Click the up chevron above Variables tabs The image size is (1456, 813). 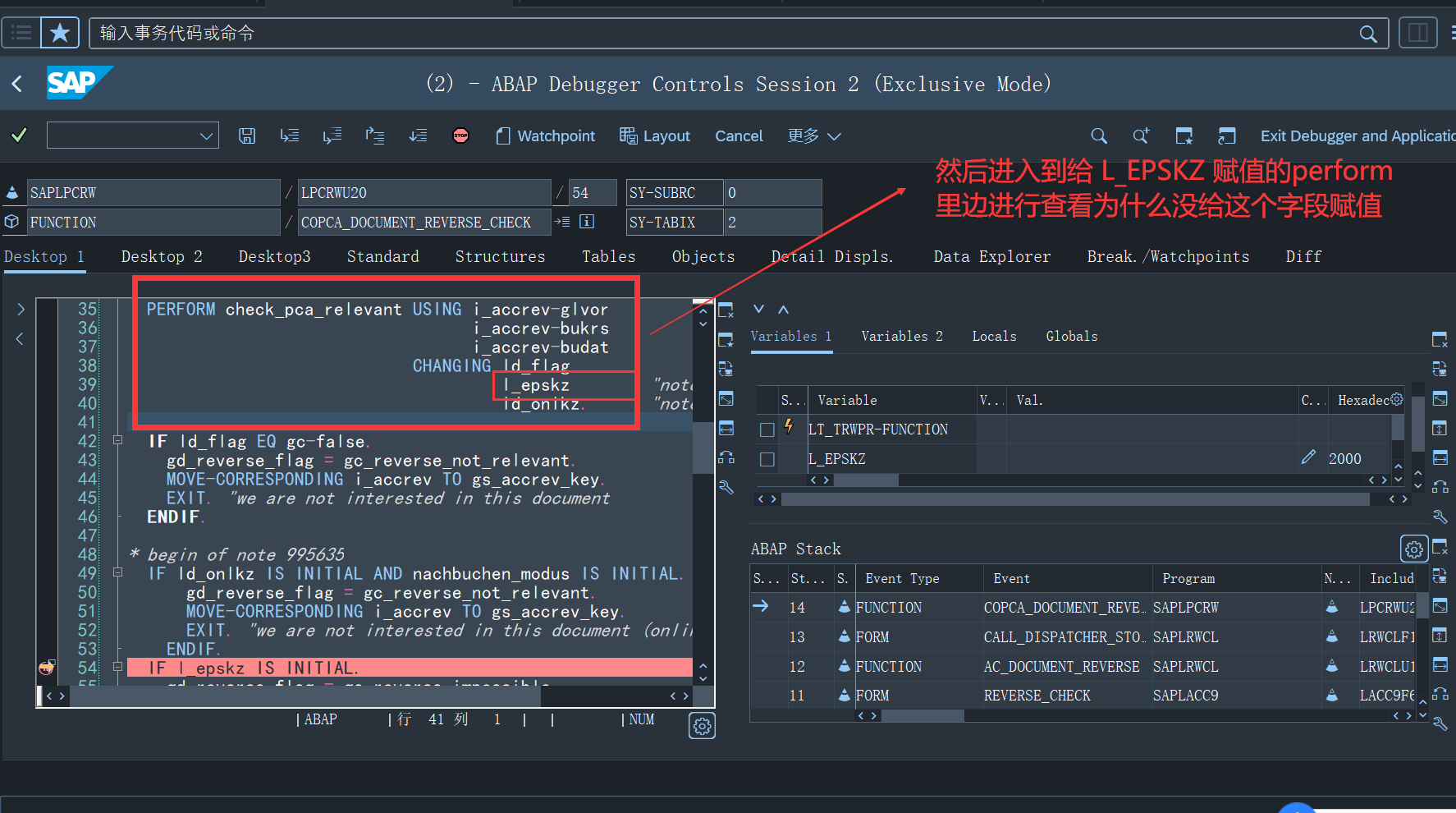pos(783,309)
